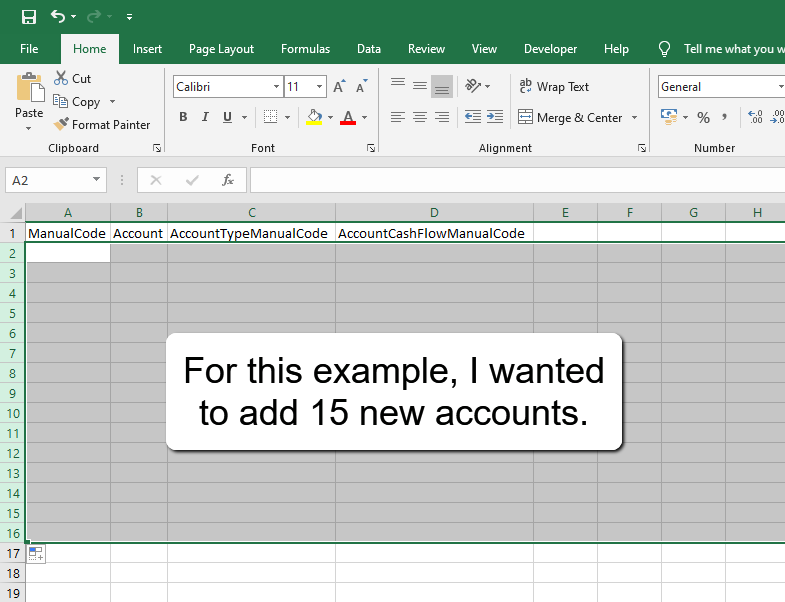Viewport: 785px width, 602px height.
Task: Toggle Italic formatting
Action: tap(206, 118)
